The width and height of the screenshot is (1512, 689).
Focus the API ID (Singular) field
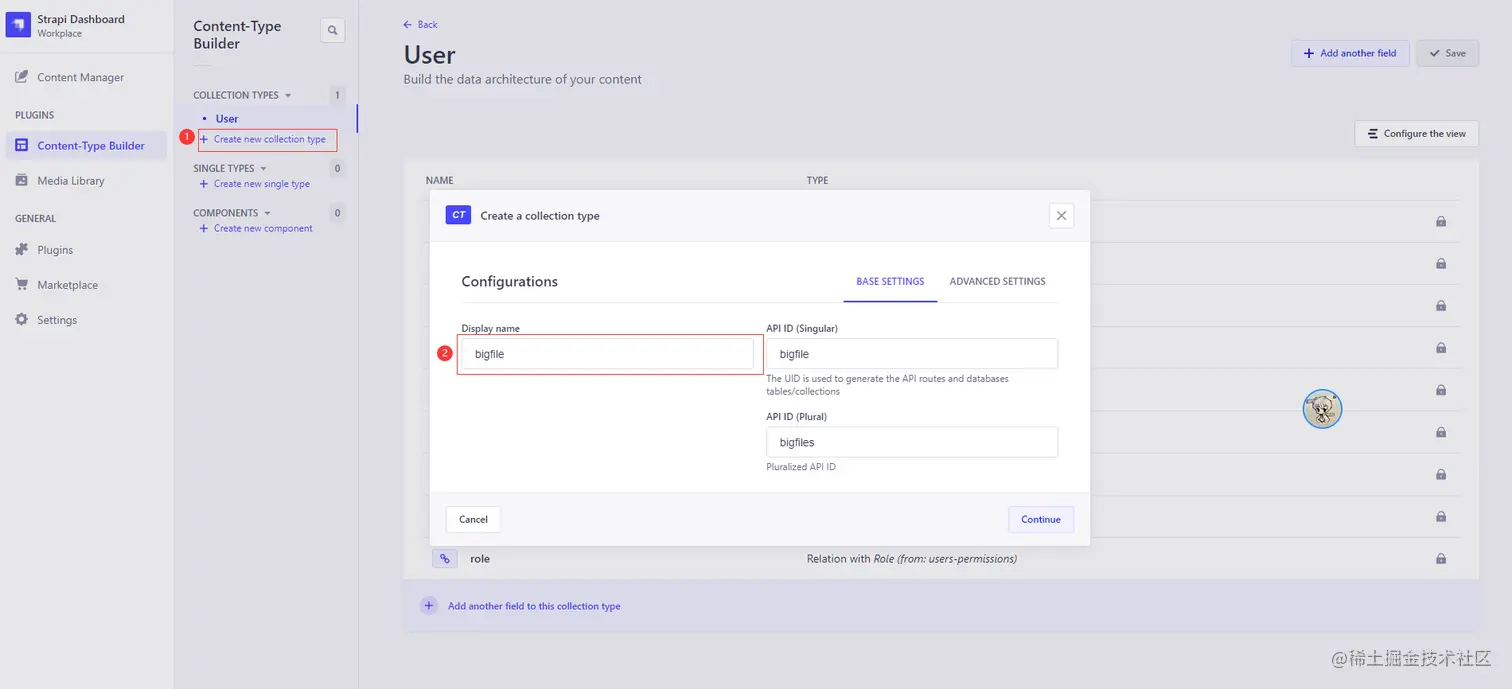pos(912,354)
